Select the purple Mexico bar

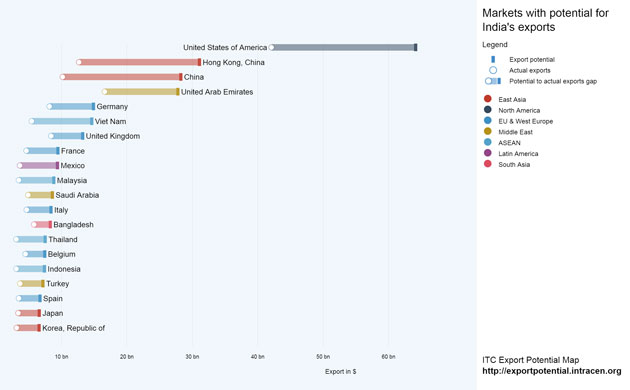click(x=38, y=165)
